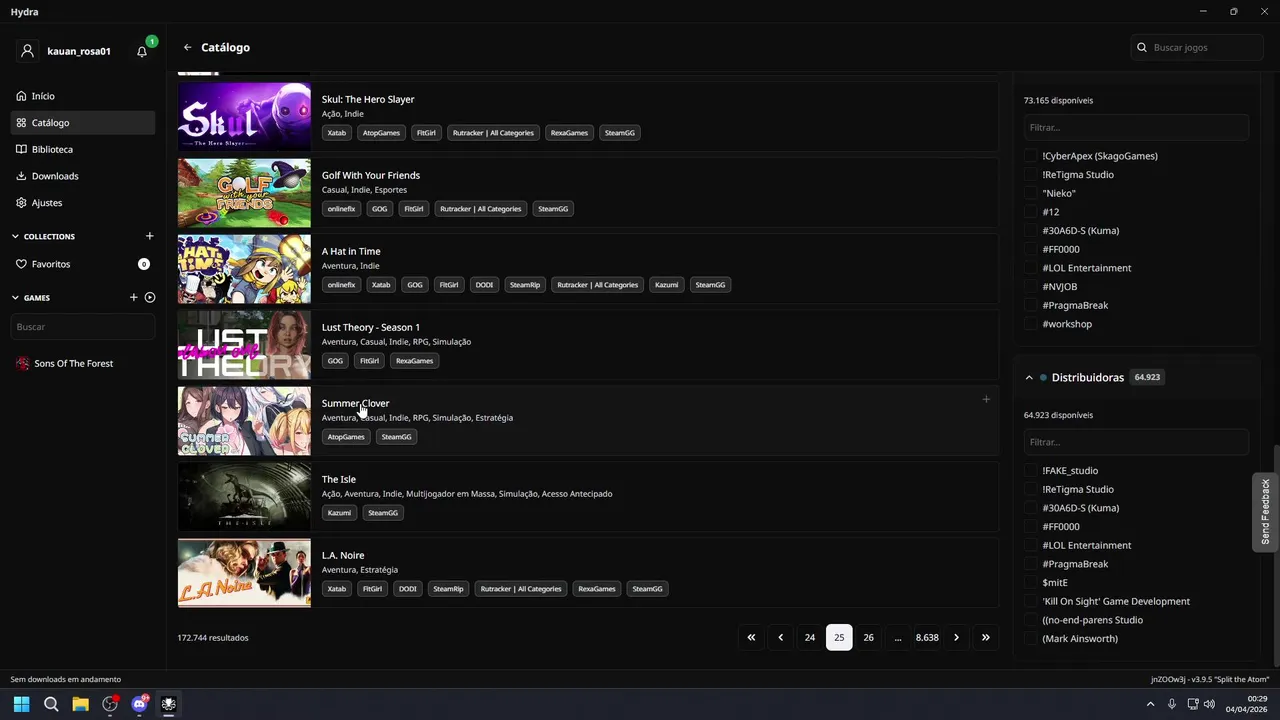The width and height of the screenshot is (1280, 720).
Task: Open the Sons Of The Forest game icon
Action: pos(23,363)
